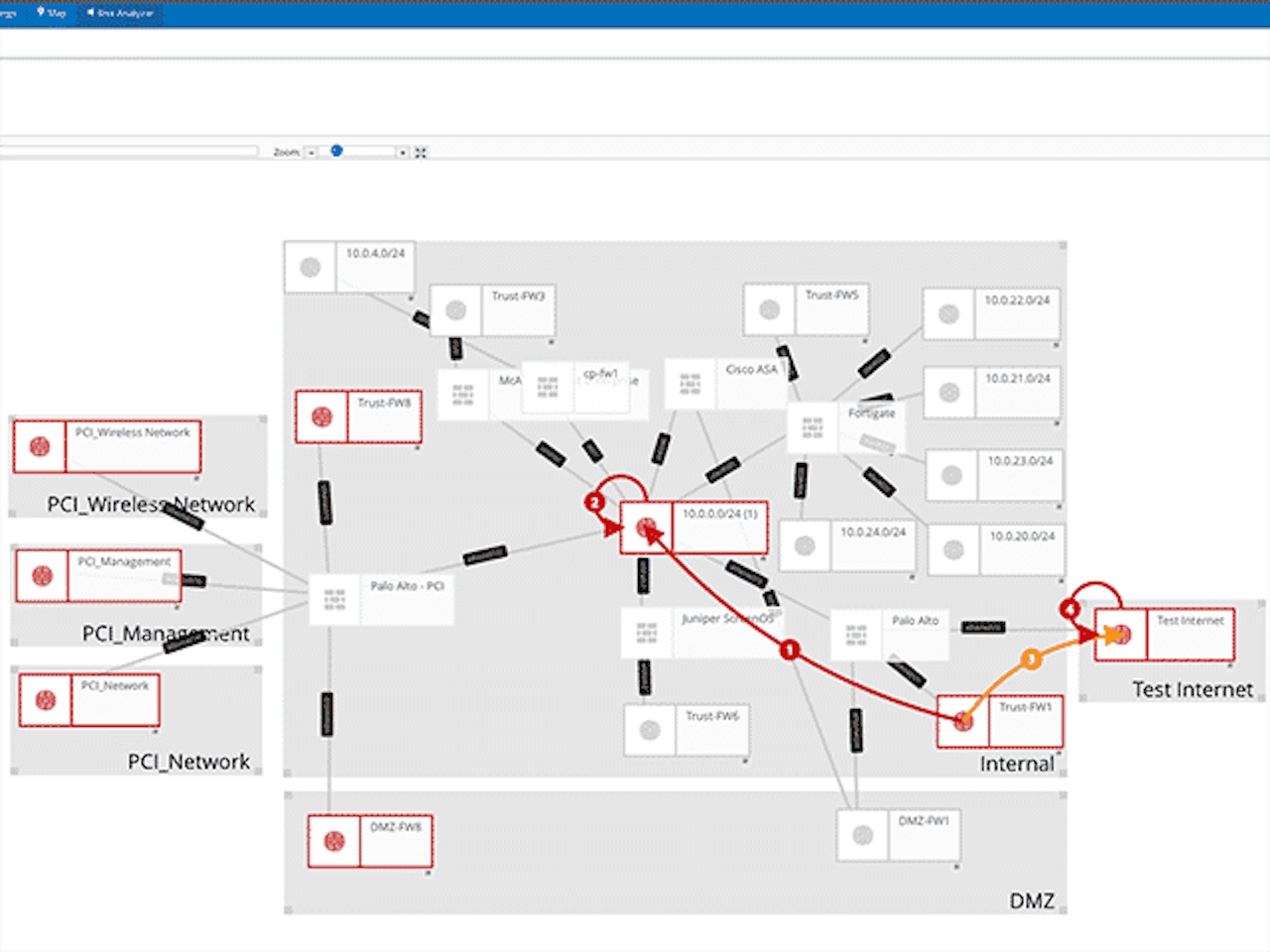The image size is (1270, 952).
Task: Click the zoom slider handle
Action: (335, 151)
